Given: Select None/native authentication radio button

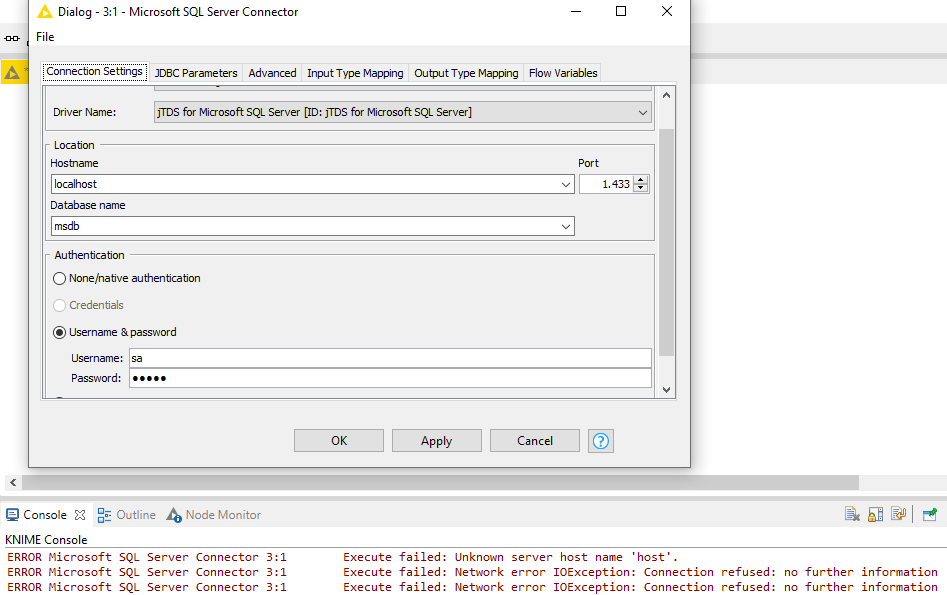Looking at the screenshot, I should (x=60, y=279).
